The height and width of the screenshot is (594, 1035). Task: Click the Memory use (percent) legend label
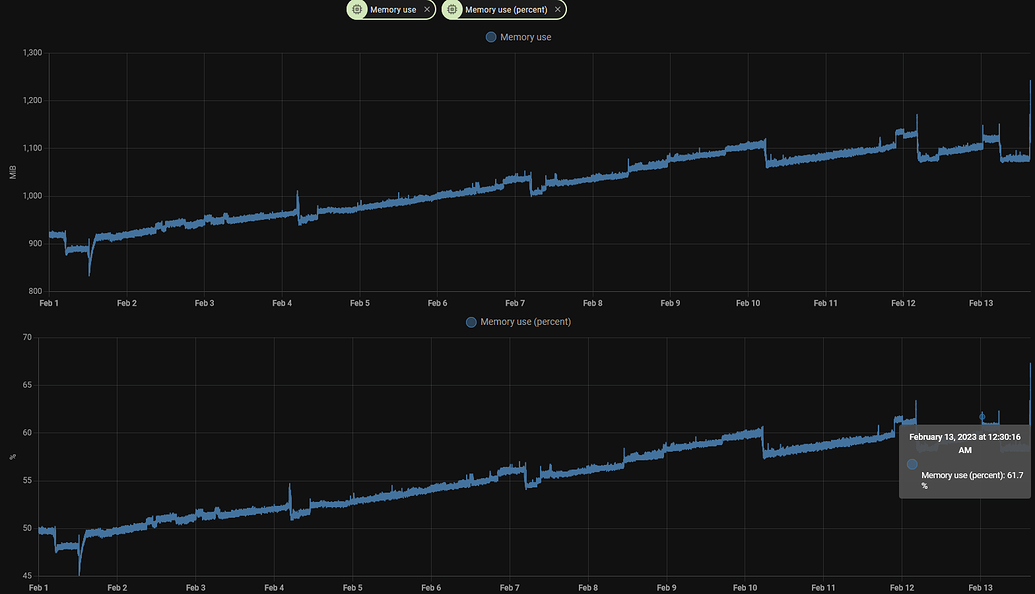(x=525, y=322)
